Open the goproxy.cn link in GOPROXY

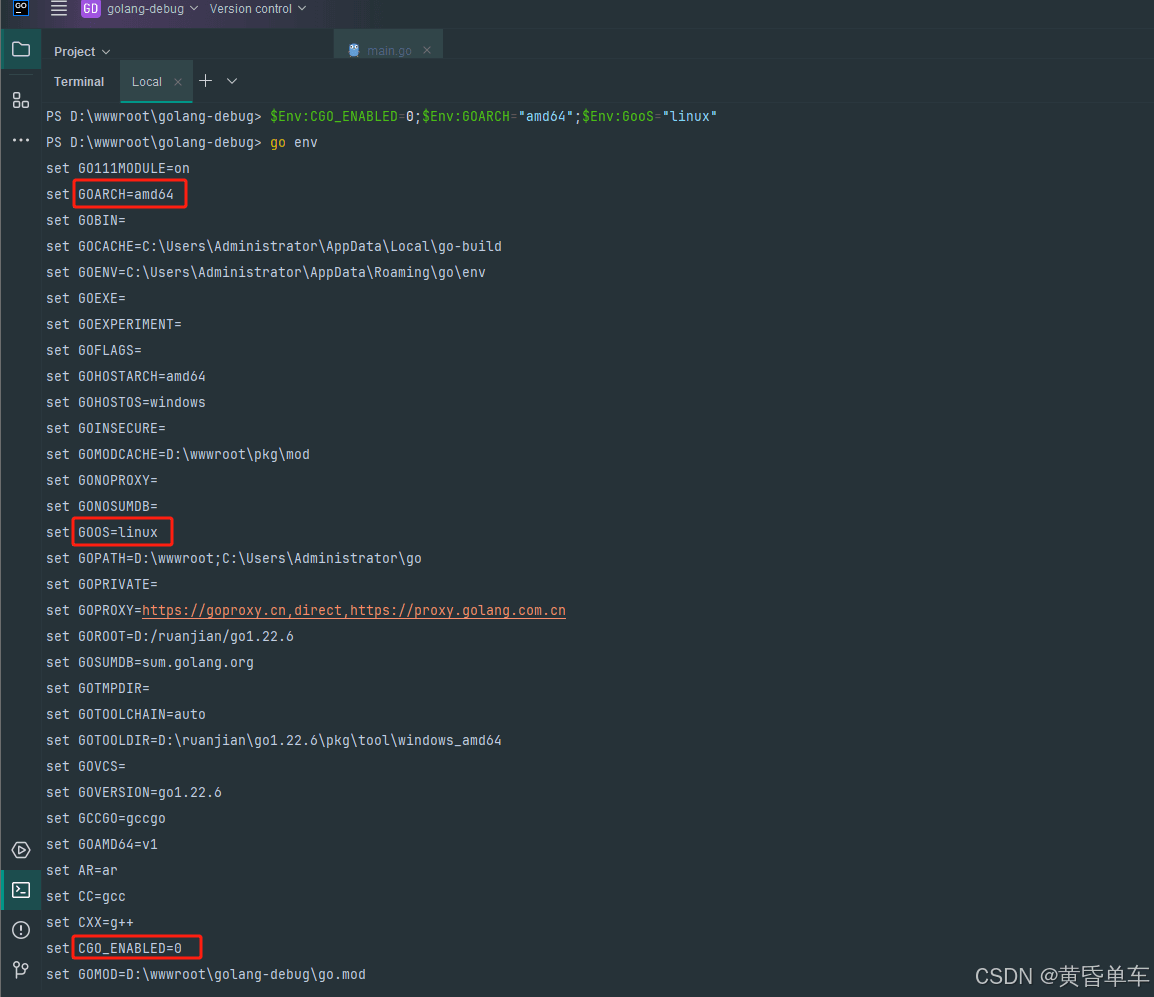[x=214, y=610]
